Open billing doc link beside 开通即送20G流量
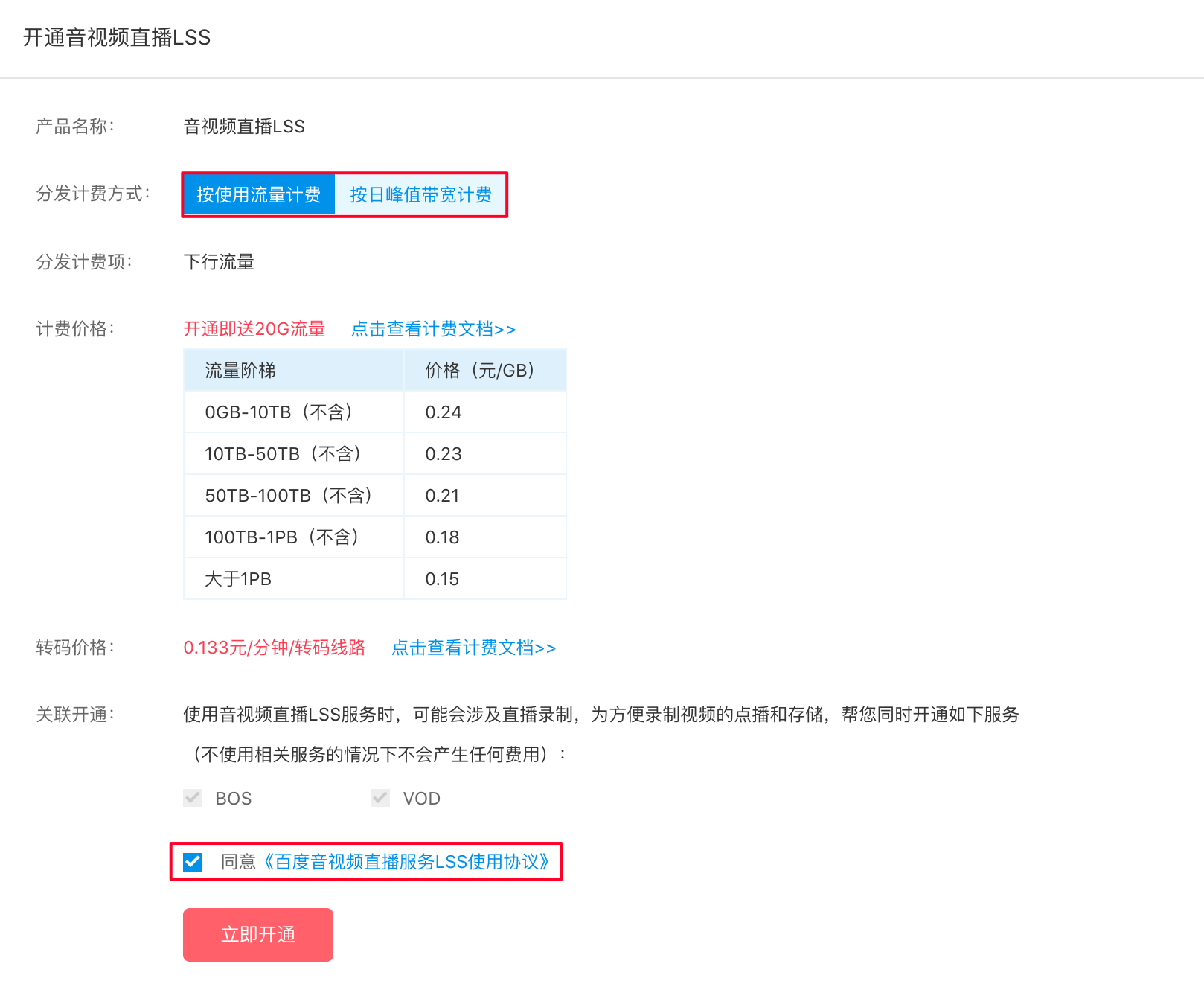 [x=433, y=329]
